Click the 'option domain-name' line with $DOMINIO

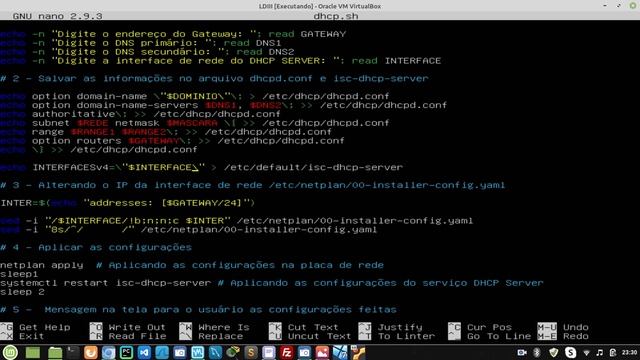[195, 96]
